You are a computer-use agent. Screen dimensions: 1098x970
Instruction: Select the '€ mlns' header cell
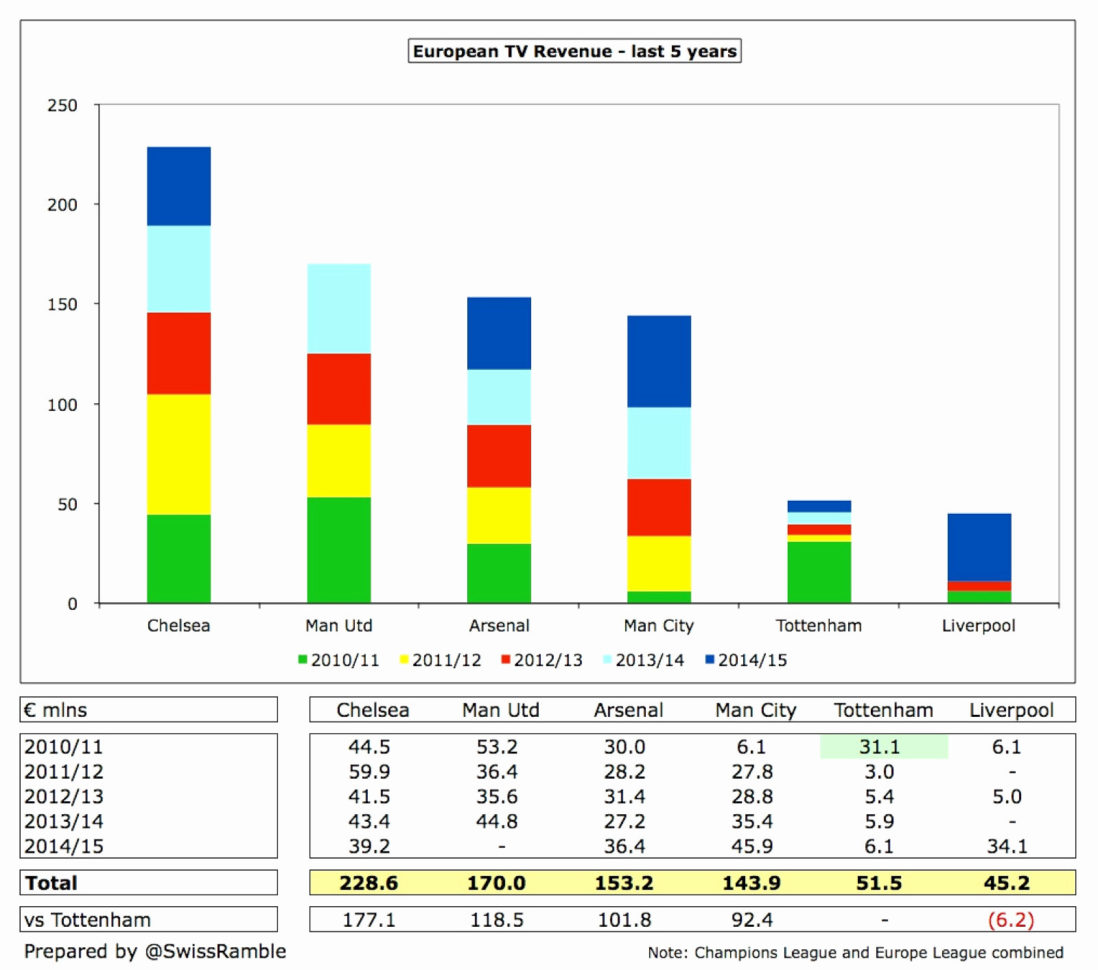pyautogui.click(x=148, y=709)
